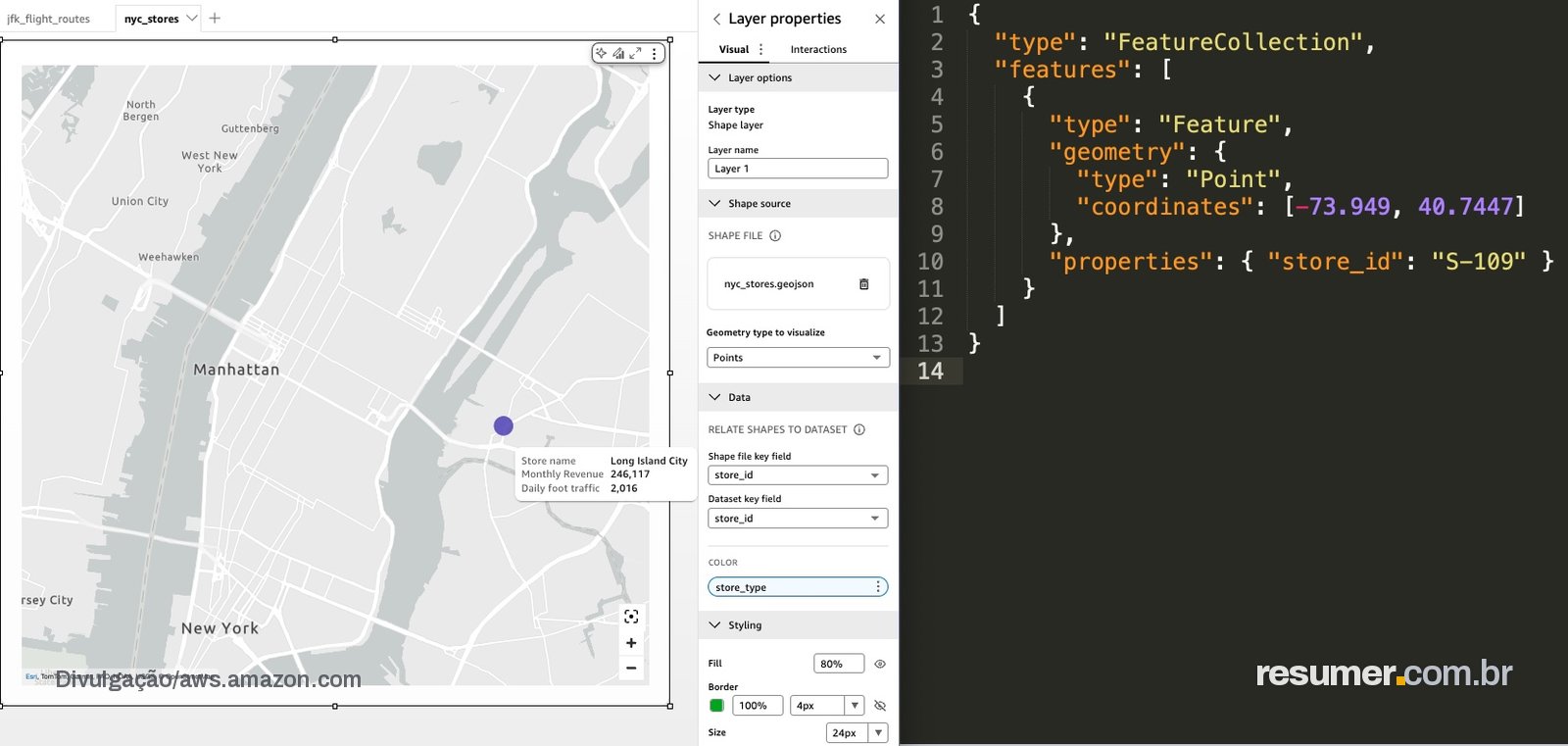The width and height of the screenshot is (1568, 746).
Task: Open the Geometry type Points dropdown
Action: pos(798,358)
